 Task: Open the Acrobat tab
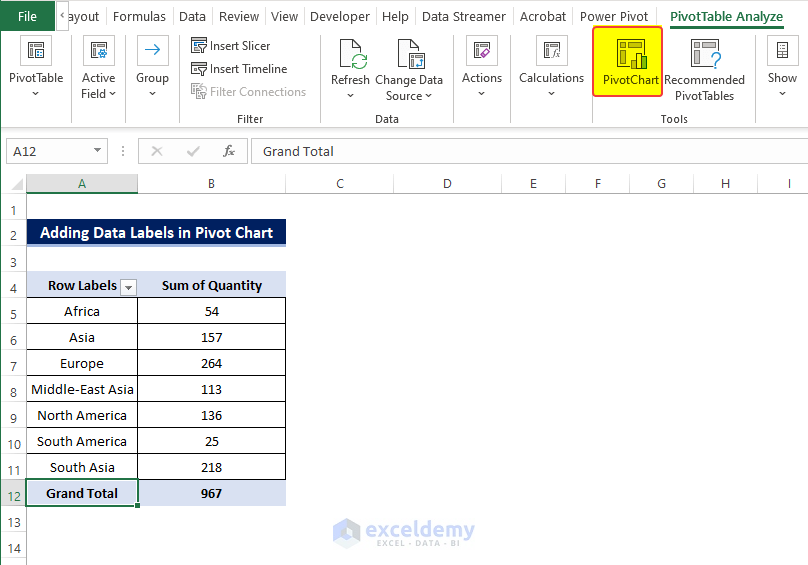coord(543,16)
